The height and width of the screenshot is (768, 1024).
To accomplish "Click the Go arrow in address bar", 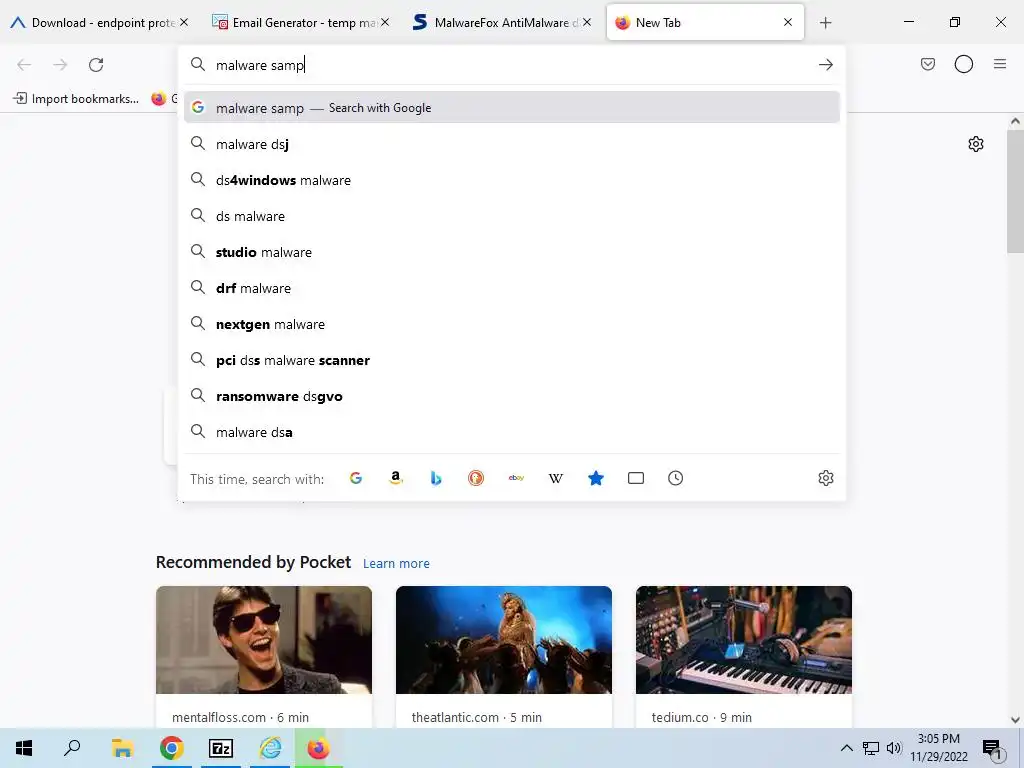I will [x=825, y=65].
